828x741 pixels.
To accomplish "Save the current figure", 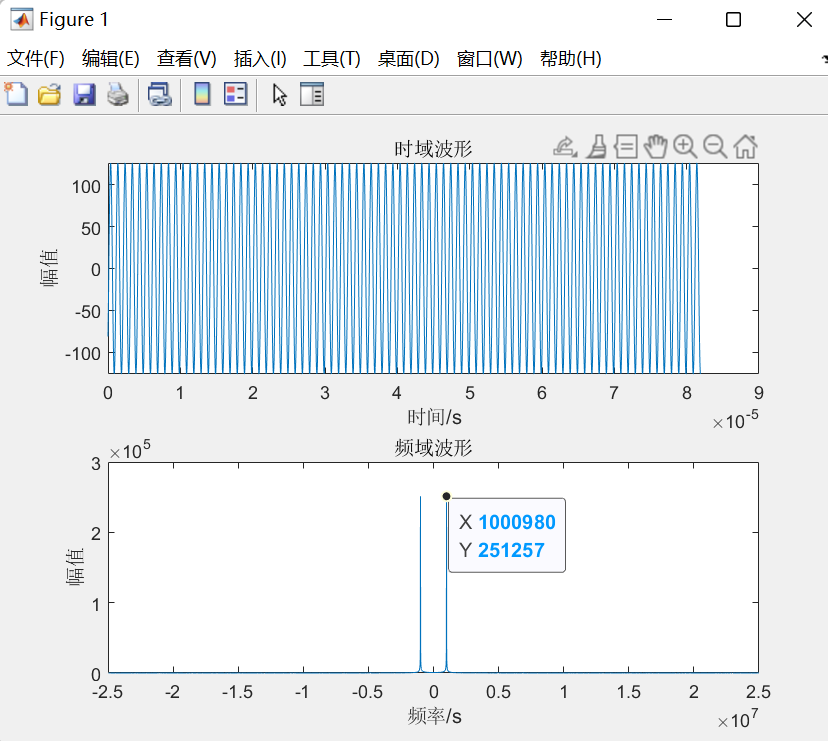I will click(x=84, y=93).
